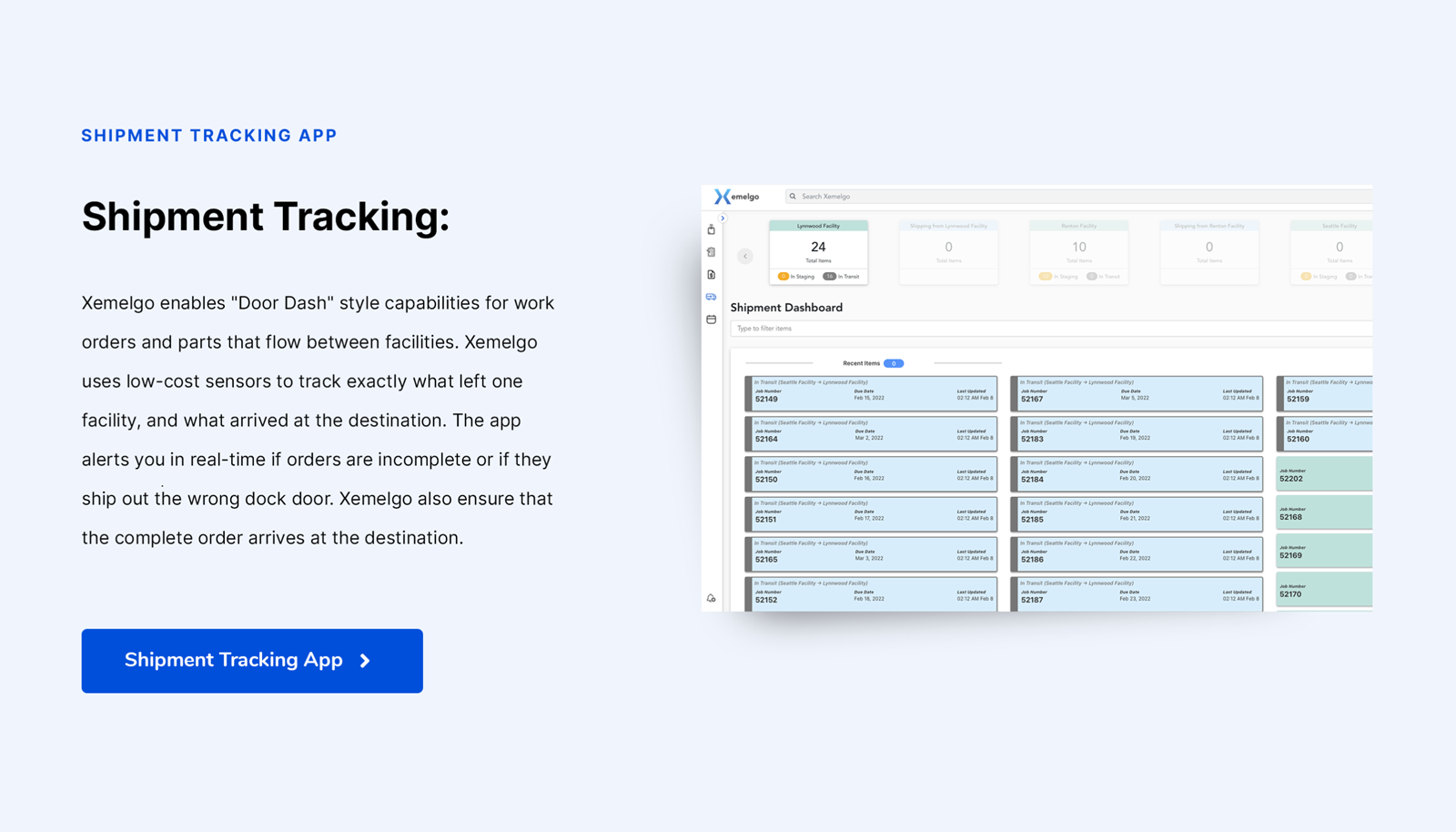Open job 52160 shipment card

click(1324, 434)
